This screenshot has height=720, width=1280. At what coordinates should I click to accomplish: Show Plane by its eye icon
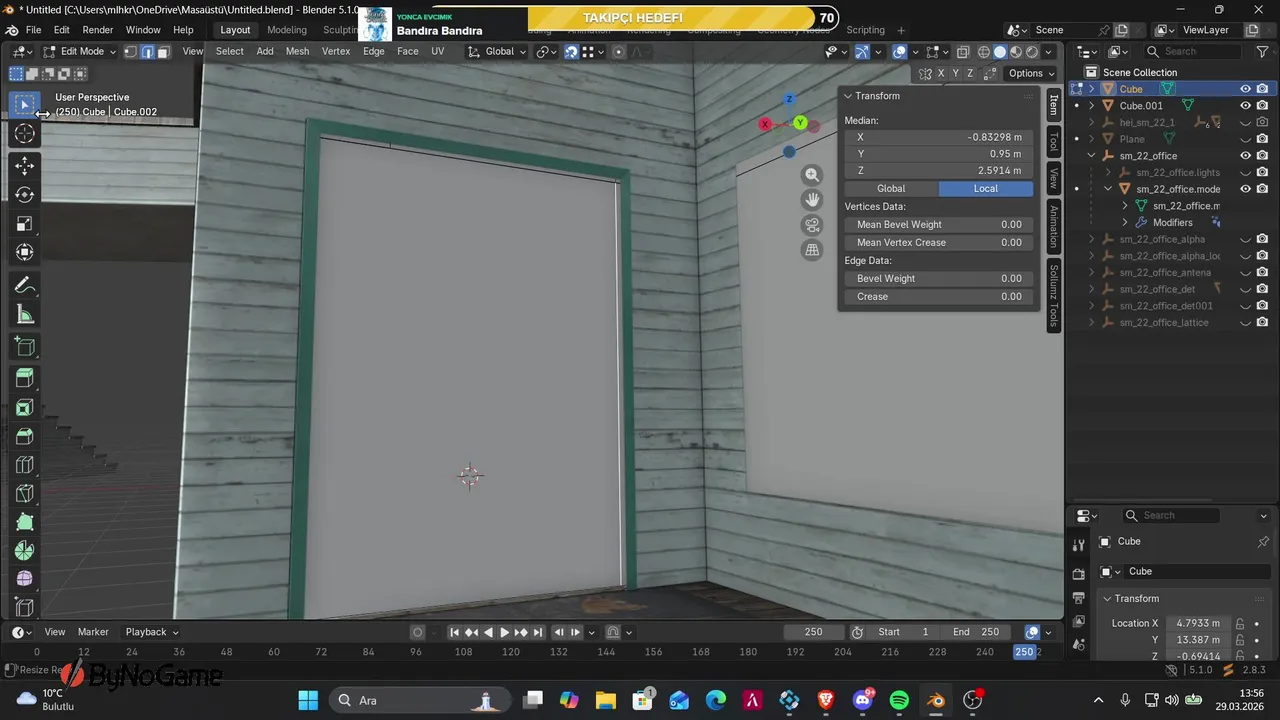[x=1246, y=139]
